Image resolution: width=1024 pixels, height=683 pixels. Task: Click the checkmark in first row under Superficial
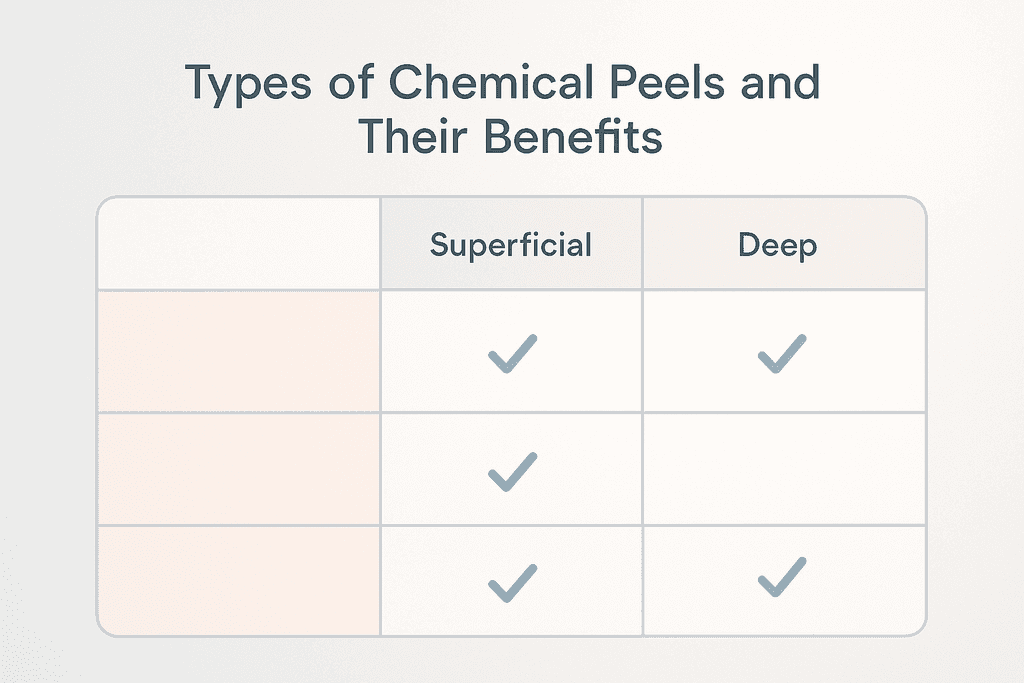coord(512,355)
